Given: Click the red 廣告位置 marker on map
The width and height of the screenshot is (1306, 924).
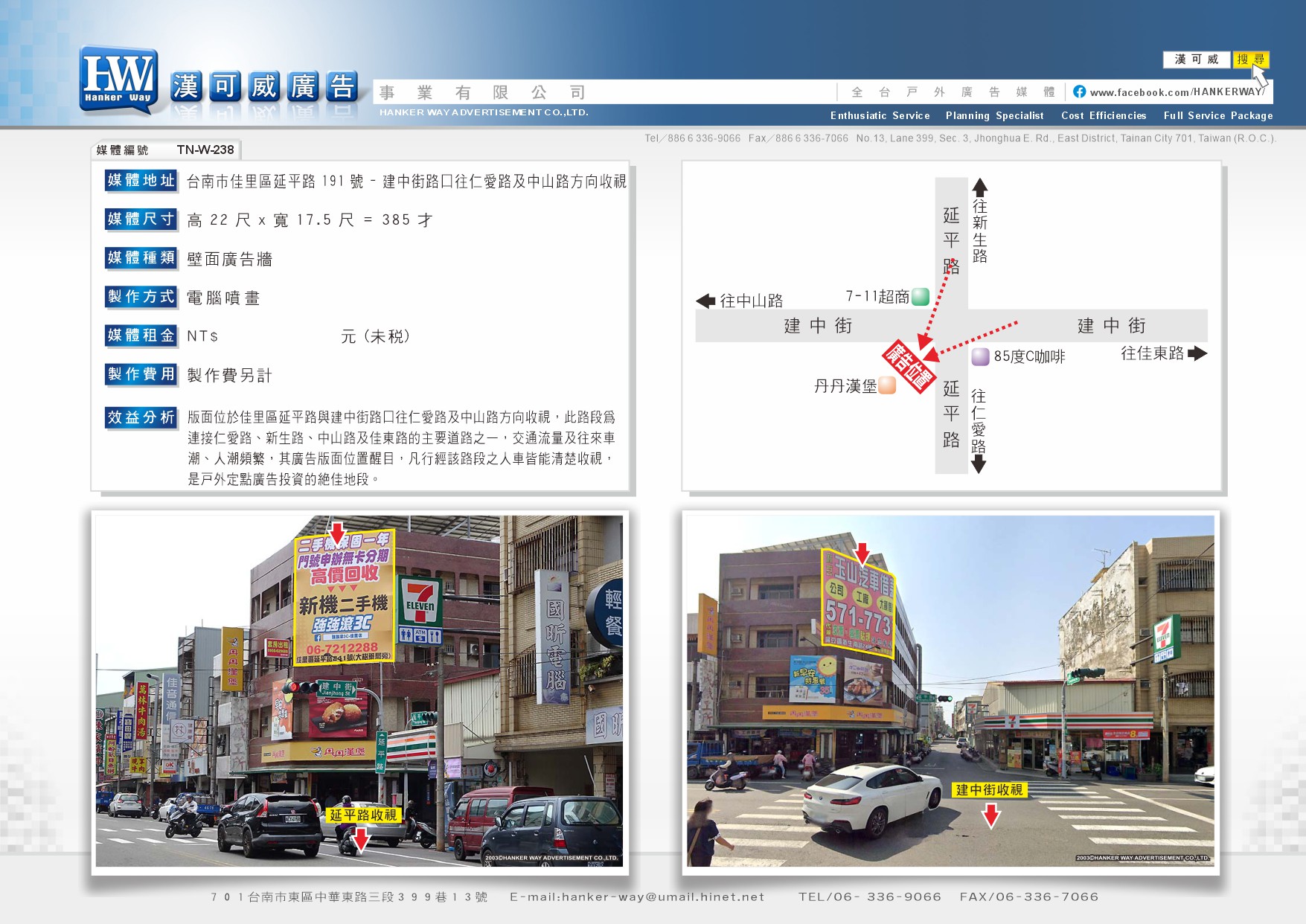Looking at the screenshot, I should tap(908, 365).
